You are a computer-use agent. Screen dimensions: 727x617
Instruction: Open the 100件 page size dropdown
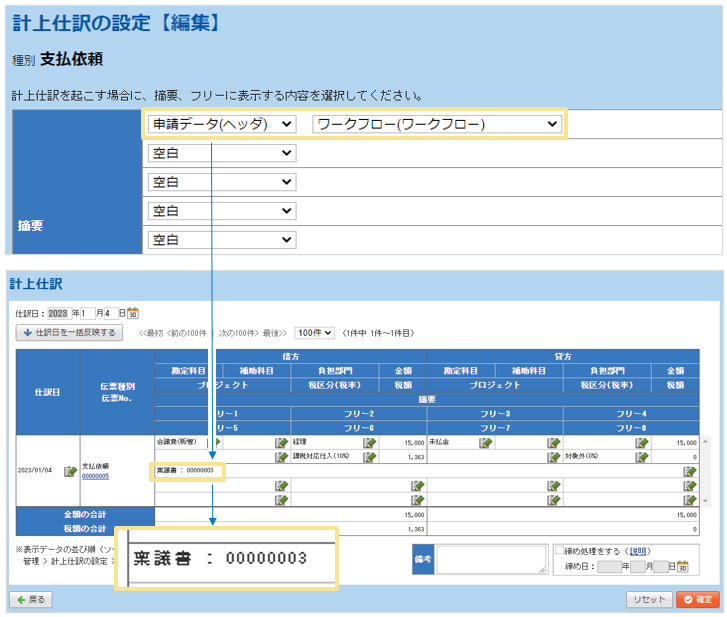[x=314, y=332]
